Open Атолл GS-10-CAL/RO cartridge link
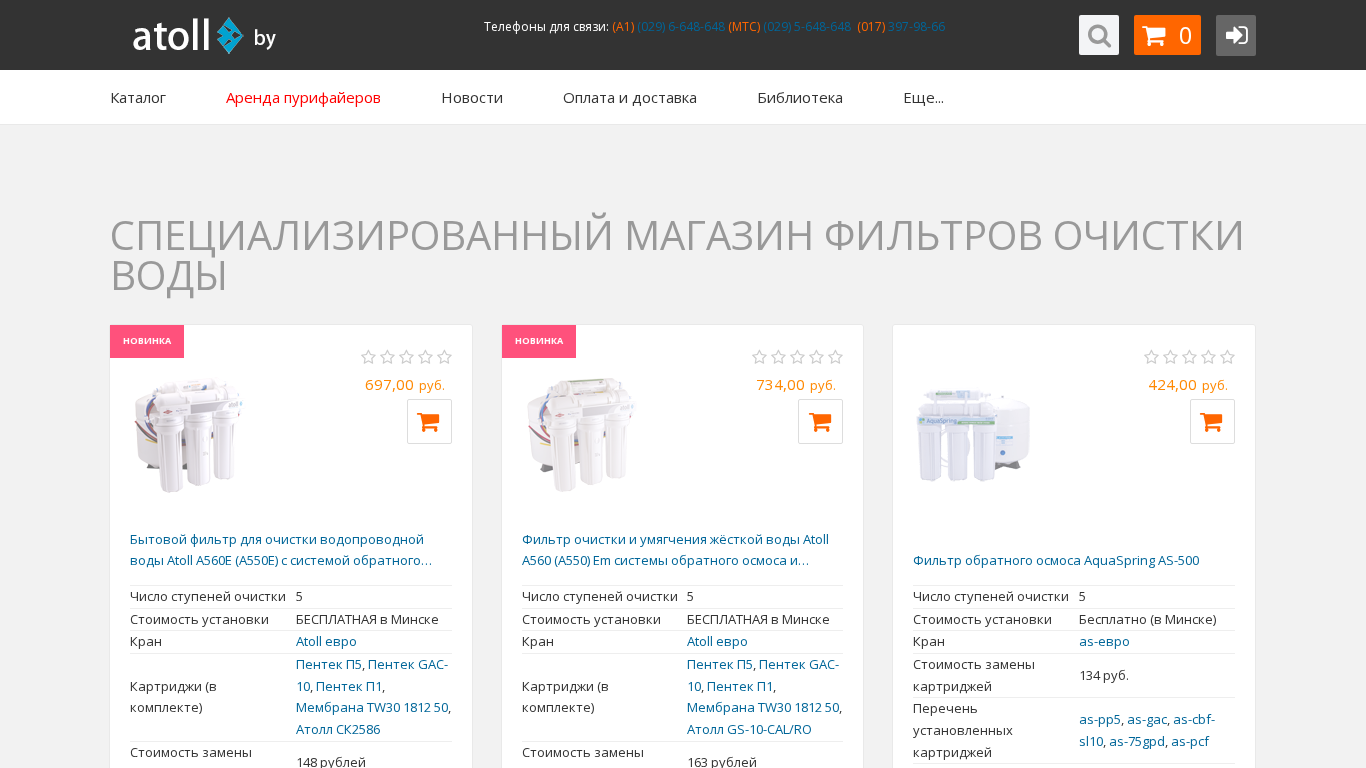Image resolution: width=1366 pixels, height=768 pixels. [749, 730]
